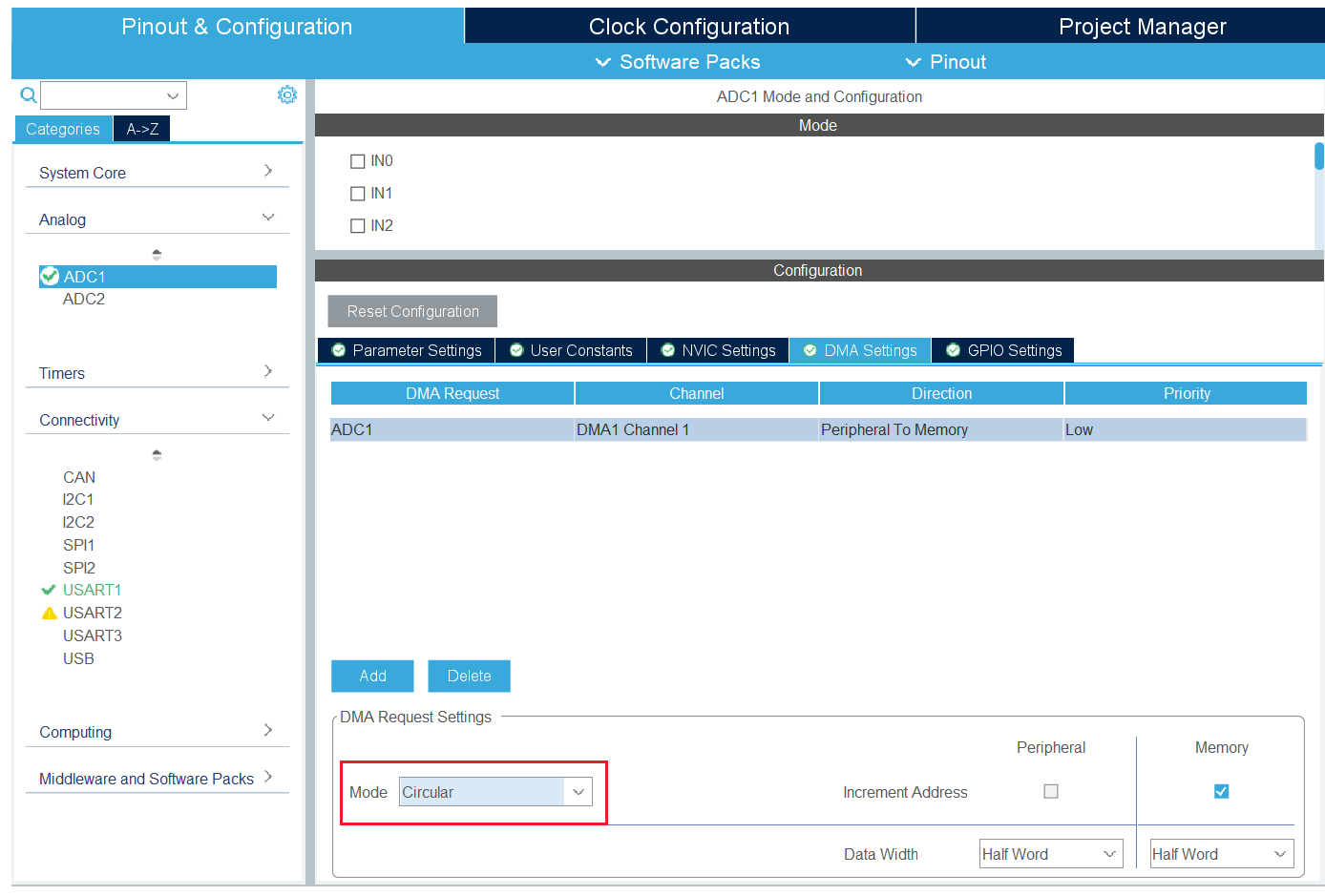Select the DMA Settings tab
The image size is (1325, 896).
coord(860,350)
